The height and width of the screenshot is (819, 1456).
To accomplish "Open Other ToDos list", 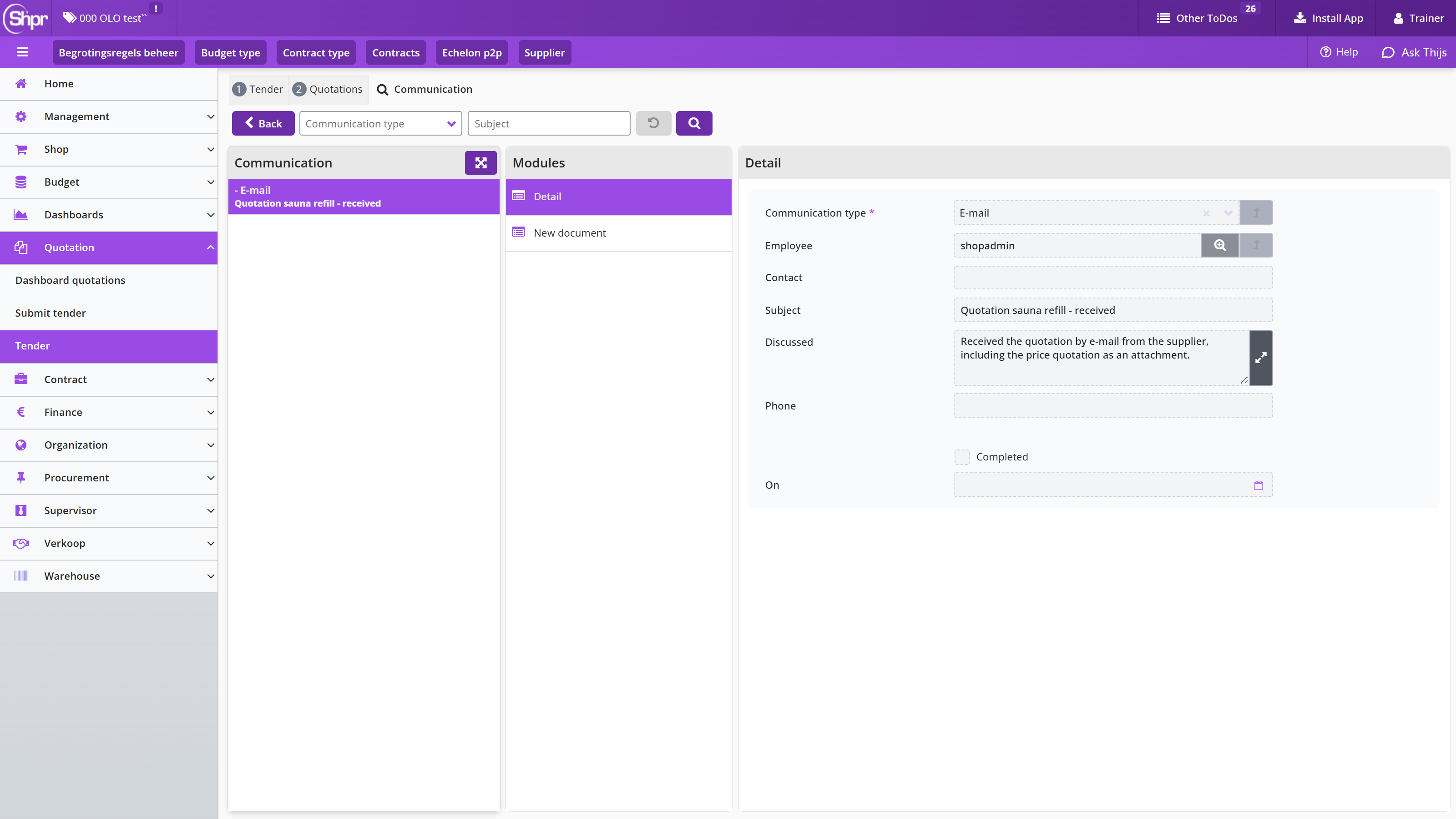I will point(1197,18).
